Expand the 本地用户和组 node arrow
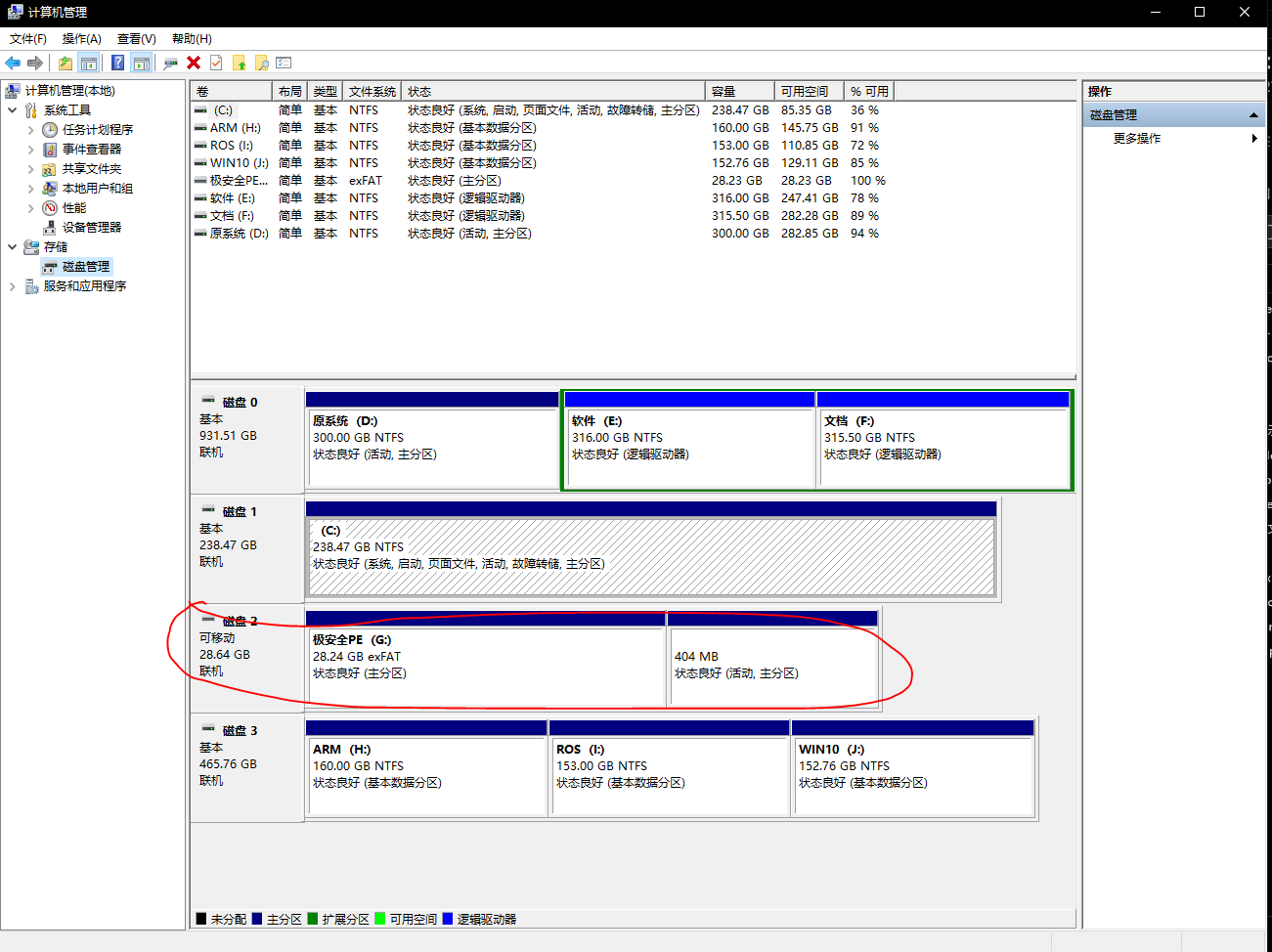 pyautogui.click(x=30, y=189)
